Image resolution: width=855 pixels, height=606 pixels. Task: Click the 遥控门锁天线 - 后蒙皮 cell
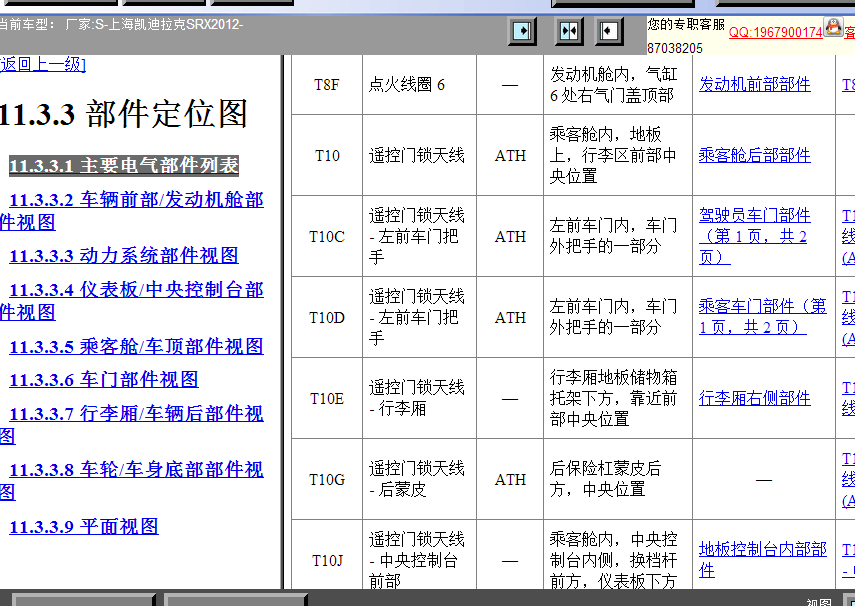(x=419, y=479)
